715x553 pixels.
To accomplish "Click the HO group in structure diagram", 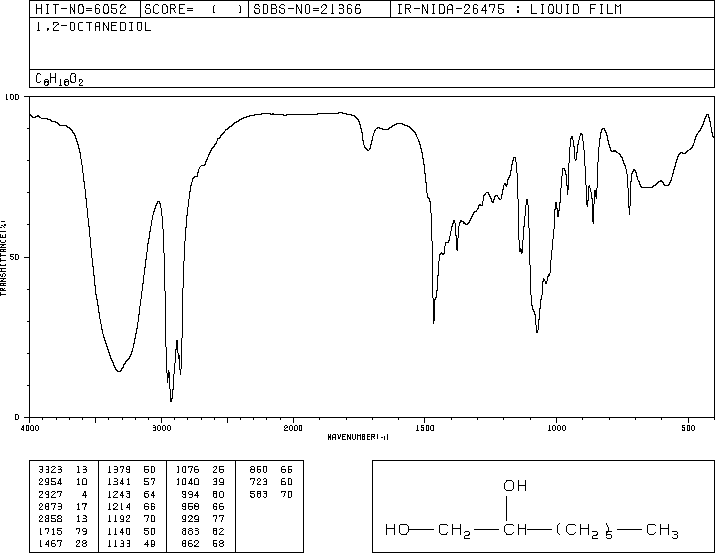I will [x=397, y=530].
